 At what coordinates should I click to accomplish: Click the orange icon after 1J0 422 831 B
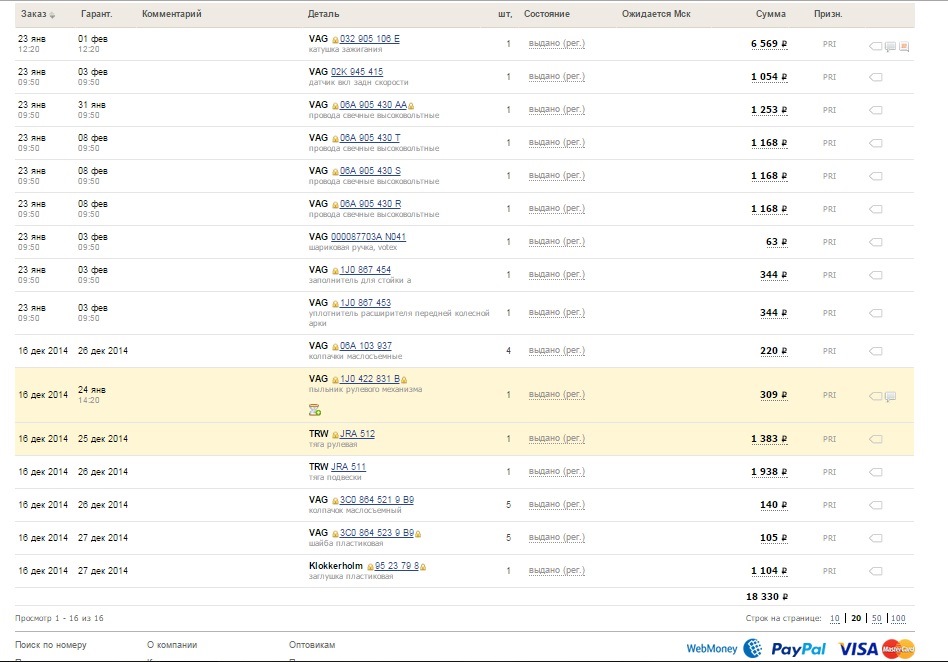[x=404, y=380]
